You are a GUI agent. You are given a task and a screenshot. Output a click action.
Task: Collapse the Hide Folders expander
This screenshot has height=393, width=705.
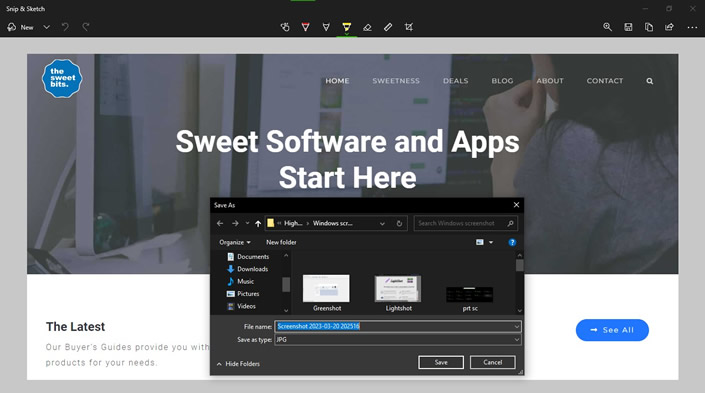(238, 364)
